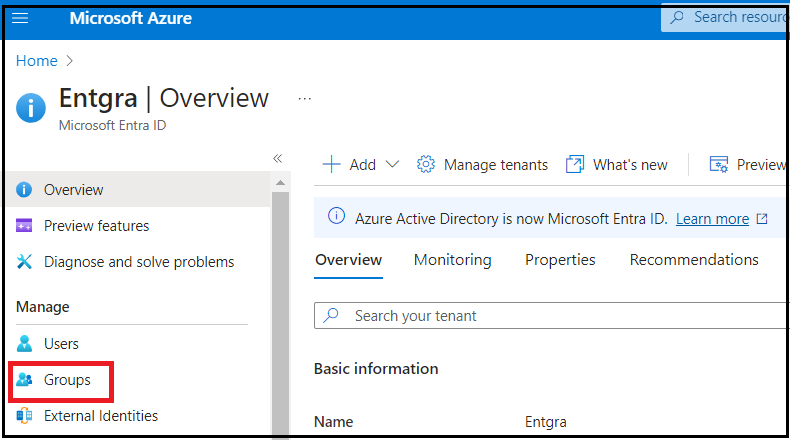Click the Manage section heading
790x440 pixels.
43,307
